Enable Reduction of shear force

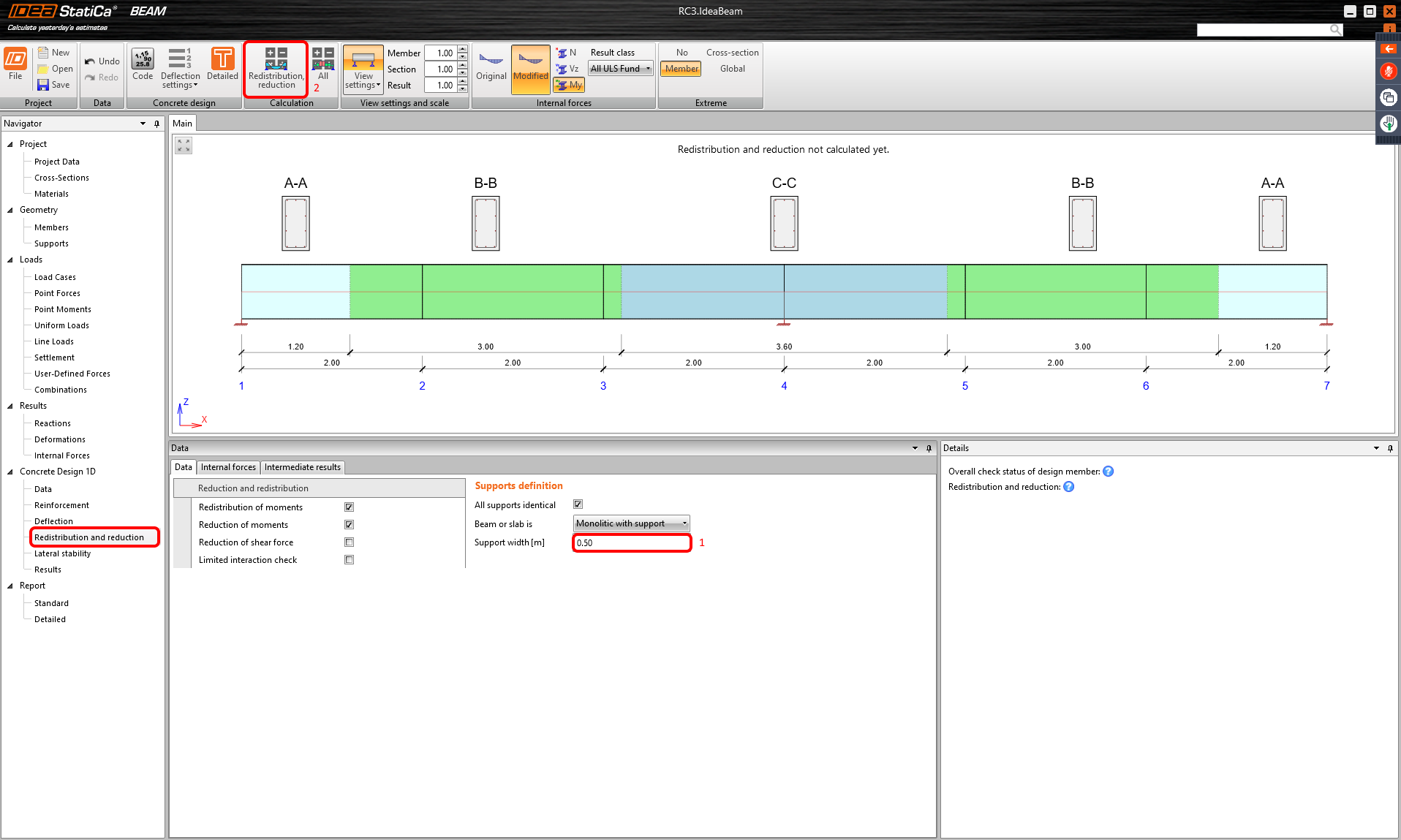349,542
